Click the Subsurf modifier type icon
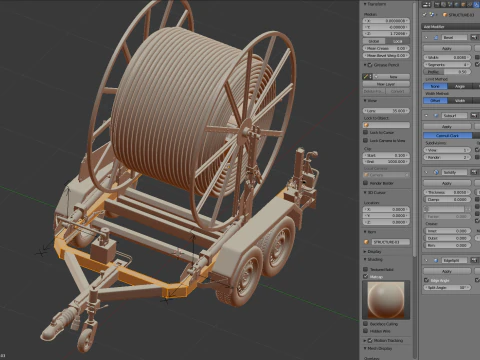 tap(436, 115)
